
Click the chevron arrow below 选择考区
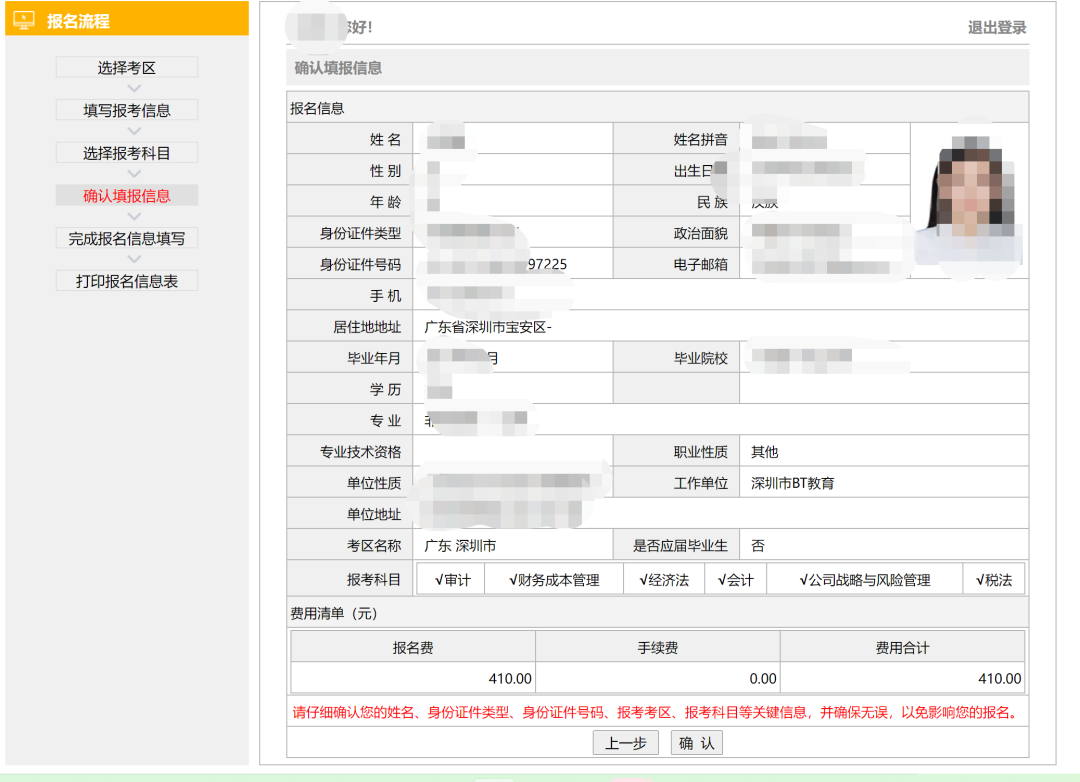(x=134, y=89)
